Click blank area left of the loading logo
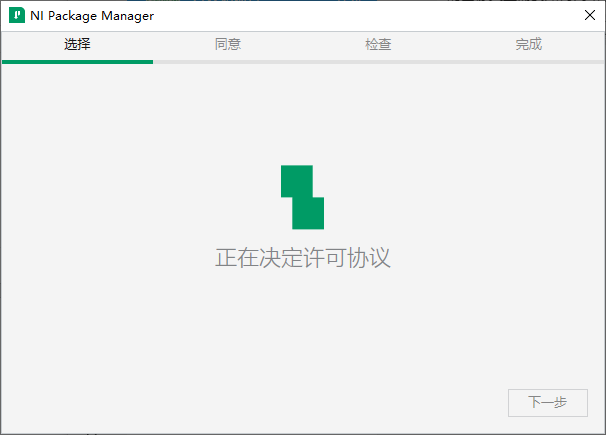Viewport: 606px width, 435px height. click(x=150, y=197)
